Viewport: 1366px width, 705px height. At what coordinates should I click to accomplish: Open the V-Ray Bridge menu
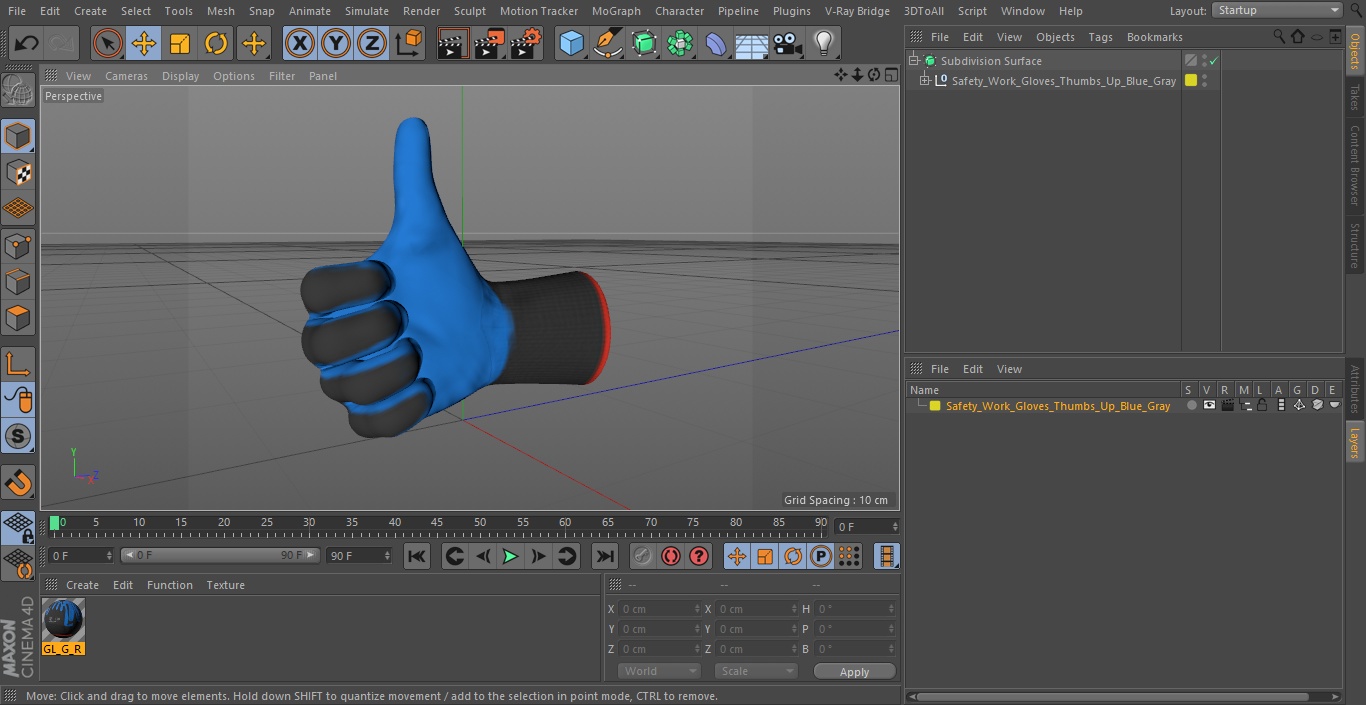857,11
